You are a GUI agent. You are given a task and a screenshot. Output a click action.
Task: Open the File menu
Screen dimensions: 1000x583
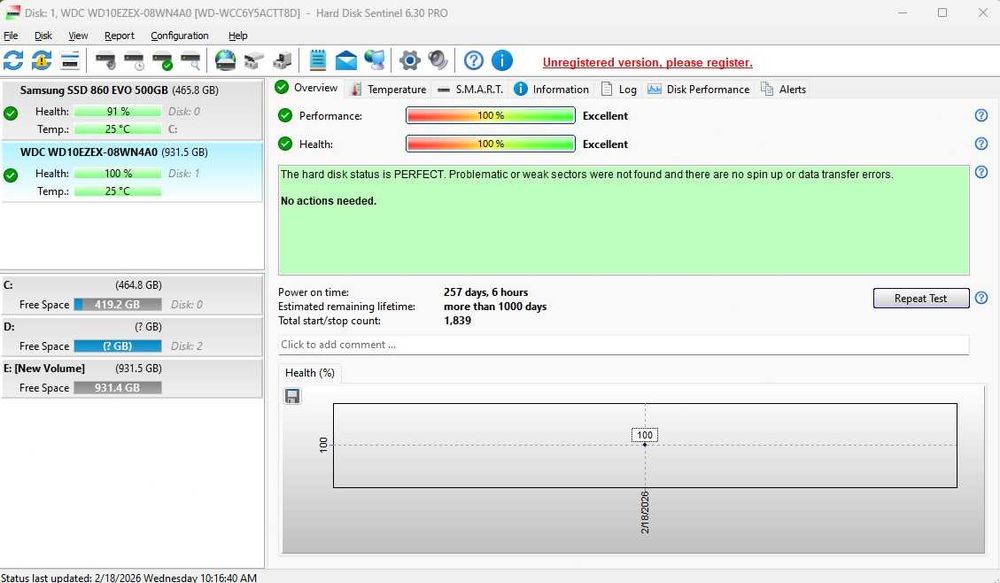point(11,36)
